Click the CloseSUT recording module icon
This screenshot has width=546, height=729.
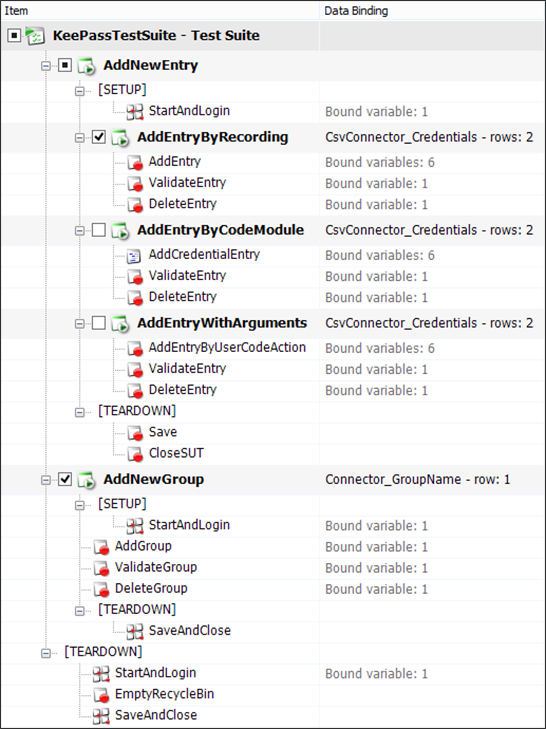tap(134, 453)
